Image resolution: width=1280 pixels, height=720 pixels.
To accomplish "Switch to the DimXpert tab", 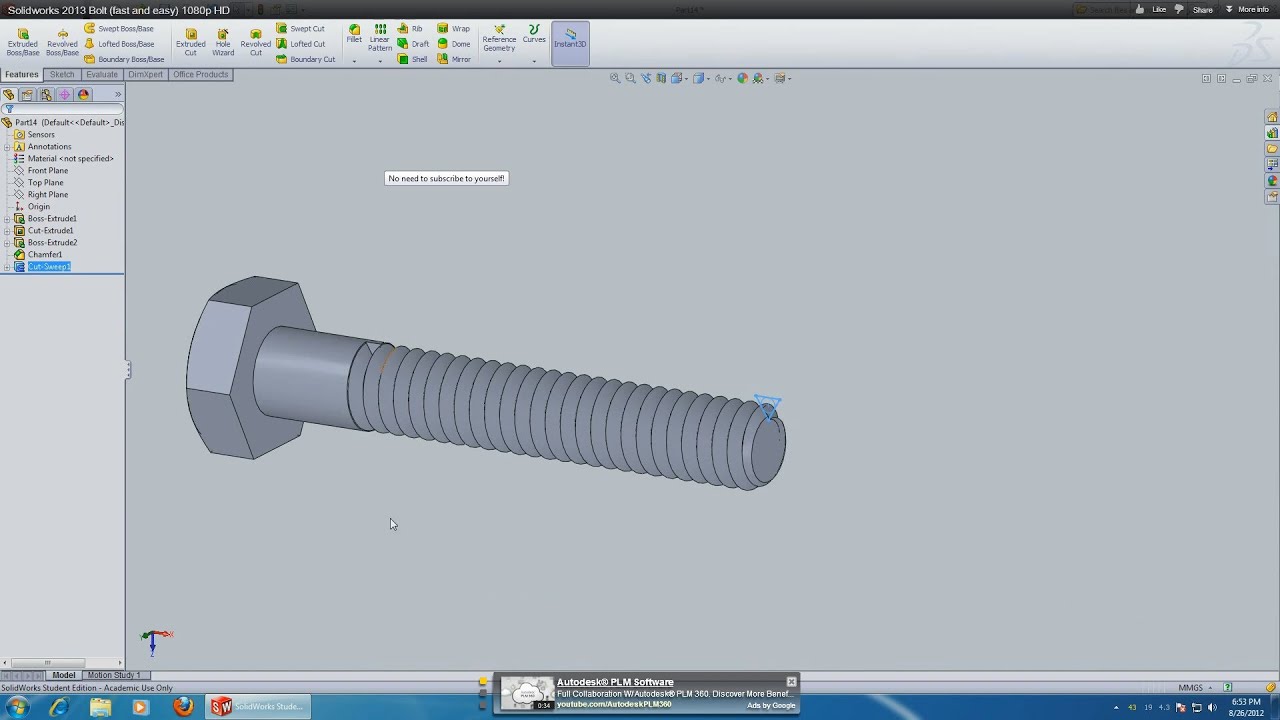I will pos(145,74).
